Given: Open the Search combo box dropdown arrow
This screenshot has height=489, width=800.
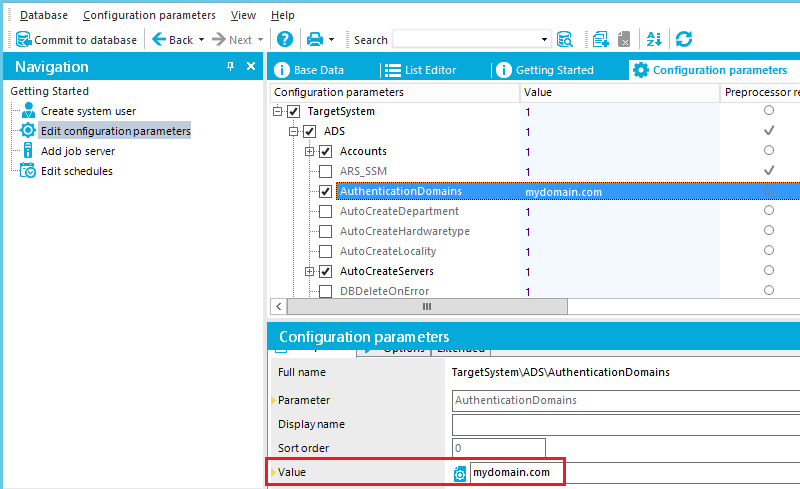Looking at the screenshot, I should 545,40.
